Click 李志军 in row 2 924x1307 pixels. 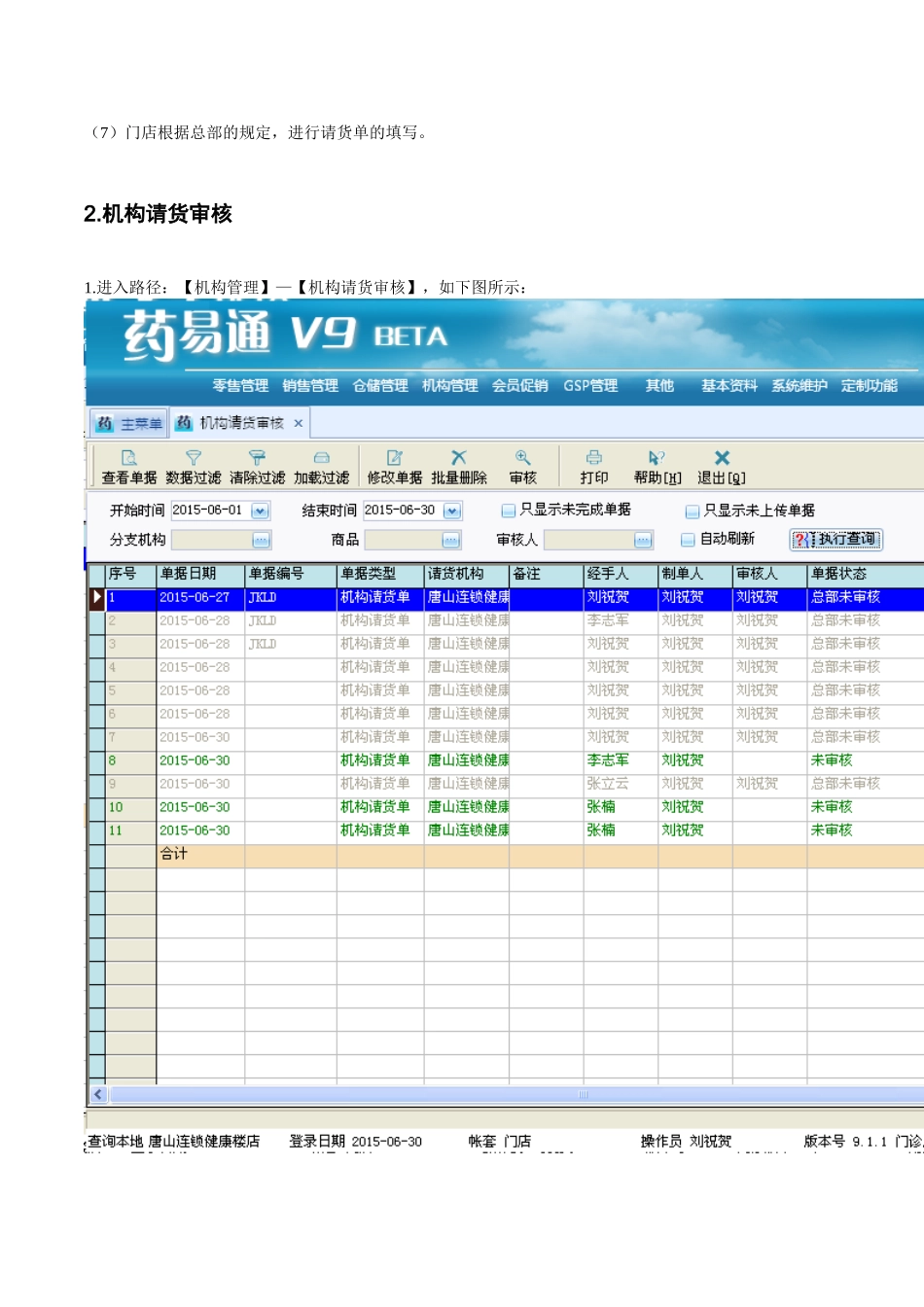tap(608, 620)
